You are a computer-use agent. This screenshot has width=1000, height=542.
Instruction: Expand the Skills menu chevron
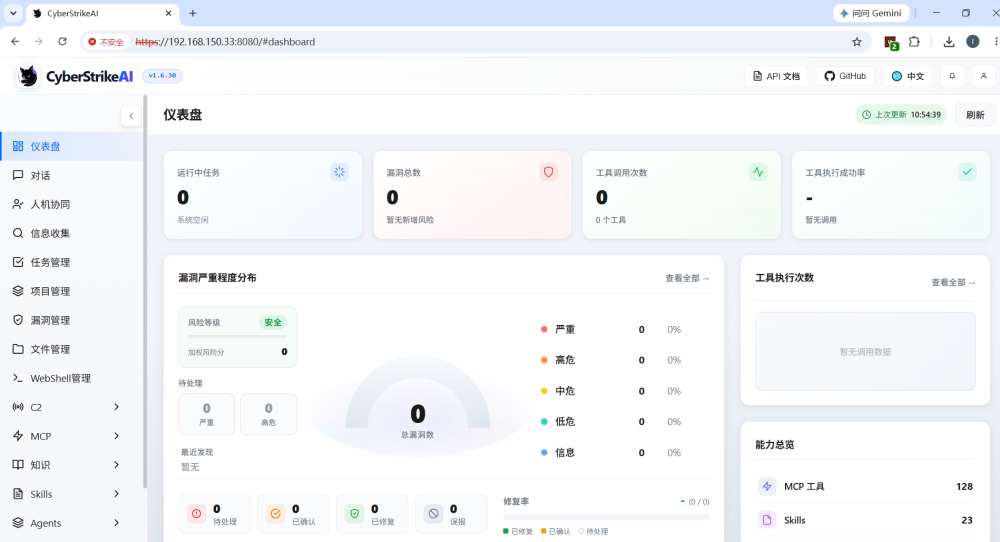(x=116, y=494)
